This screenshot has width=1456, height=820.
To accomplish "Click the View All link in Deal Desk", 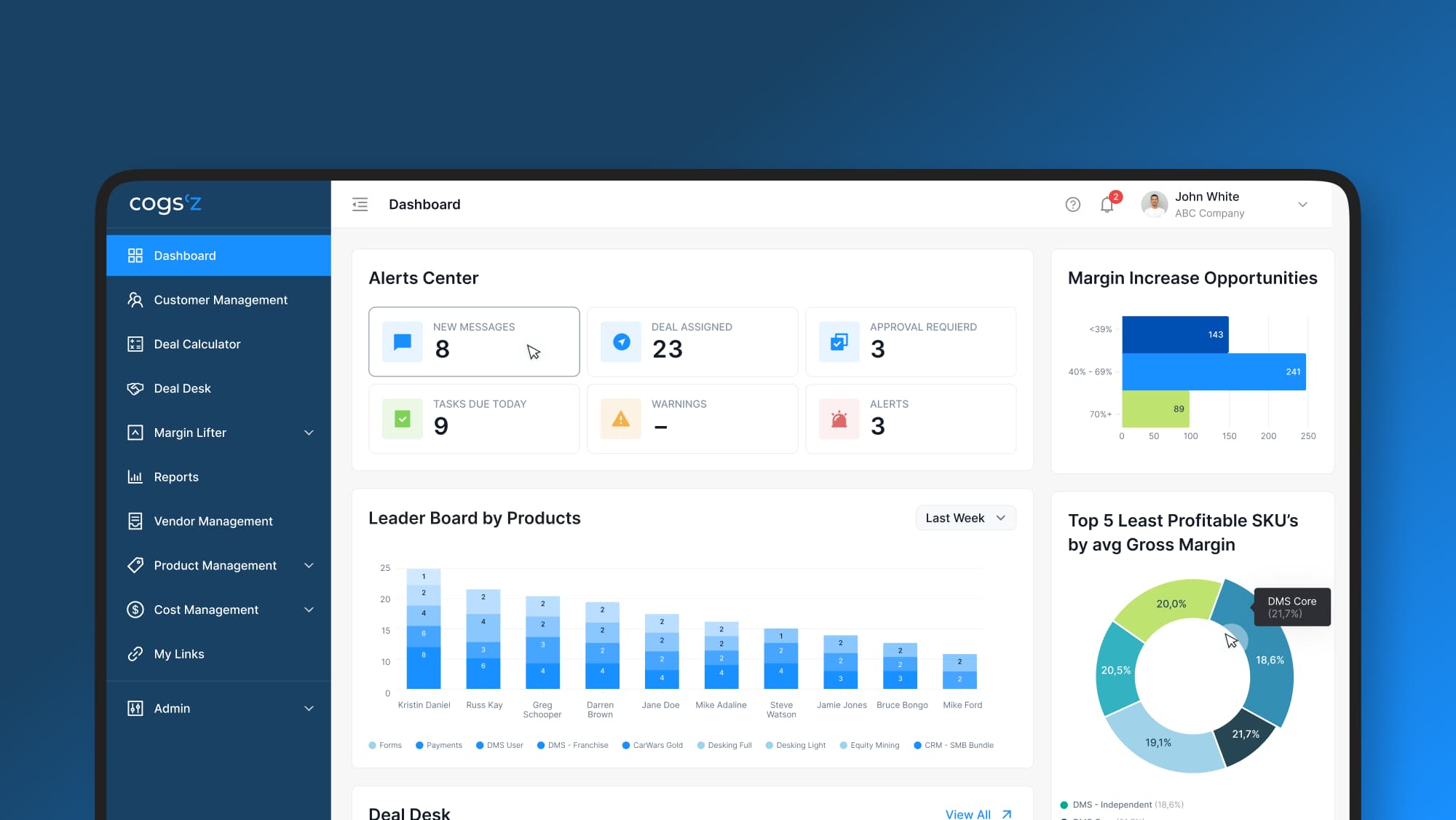I will 968,814.
